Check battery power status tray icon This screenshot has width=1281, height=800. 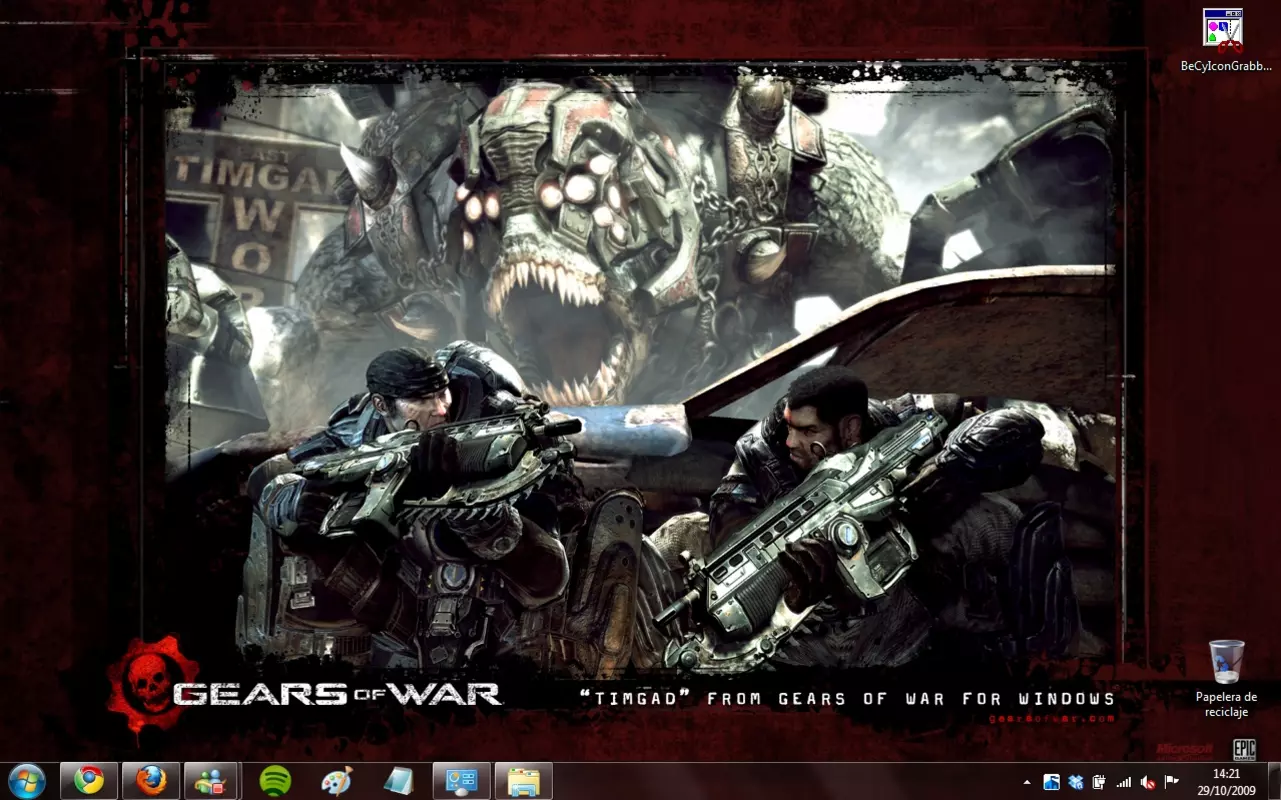[x=1099, y=782]
